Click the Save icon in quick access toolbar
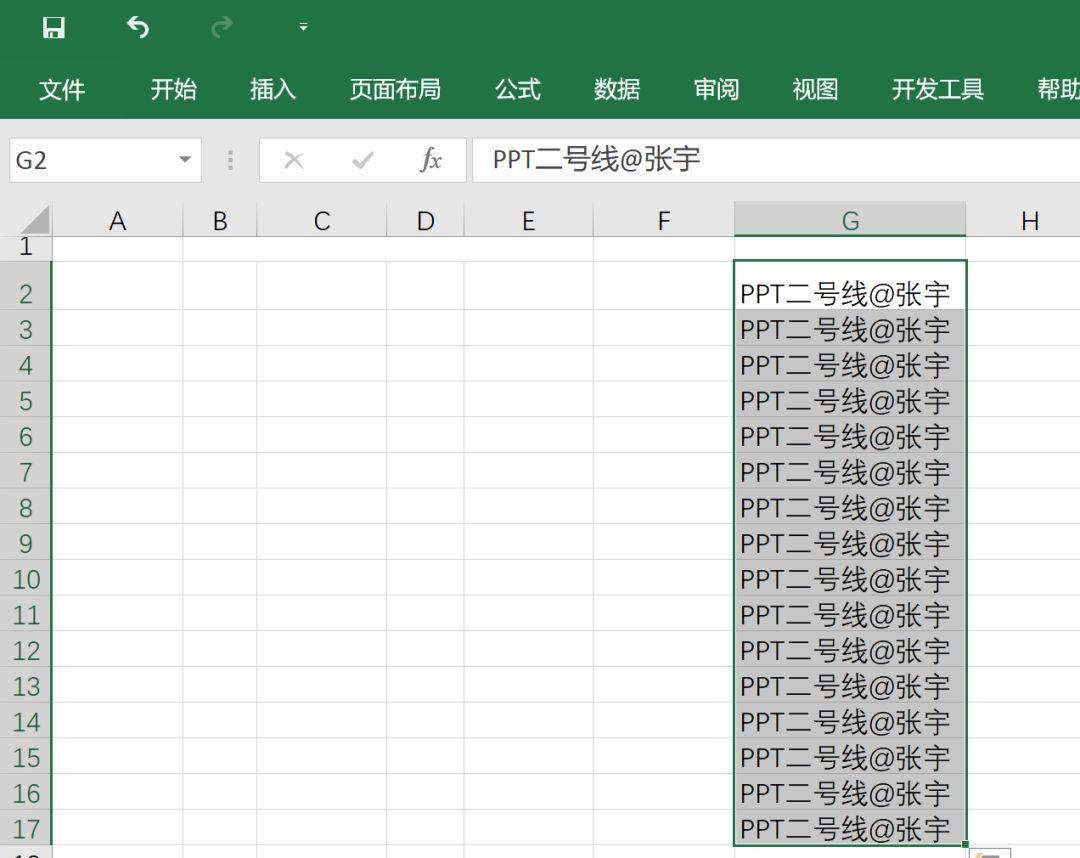 coord(54,28)
